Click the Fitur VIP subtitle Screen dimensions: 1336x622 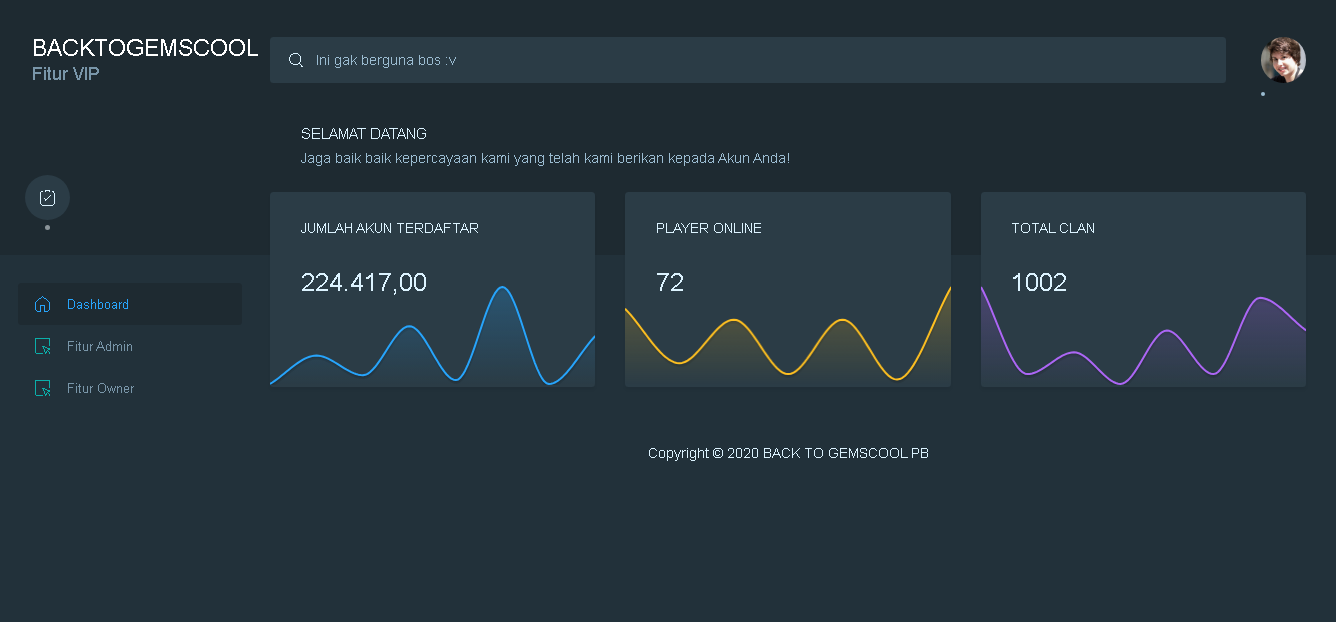66,74
